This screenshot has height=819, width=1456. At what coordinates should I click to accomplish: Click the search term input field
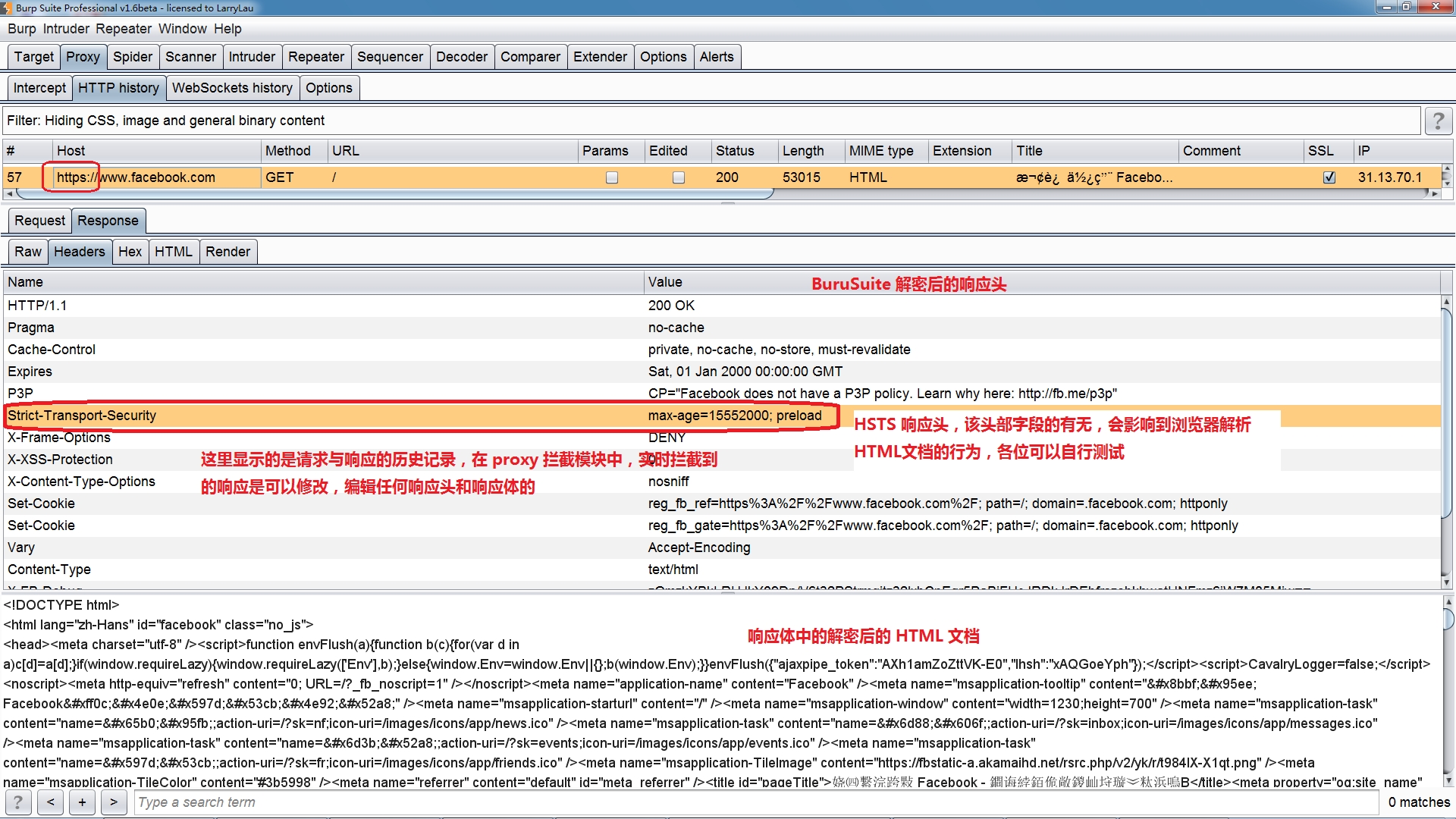(x=755, y=802)
